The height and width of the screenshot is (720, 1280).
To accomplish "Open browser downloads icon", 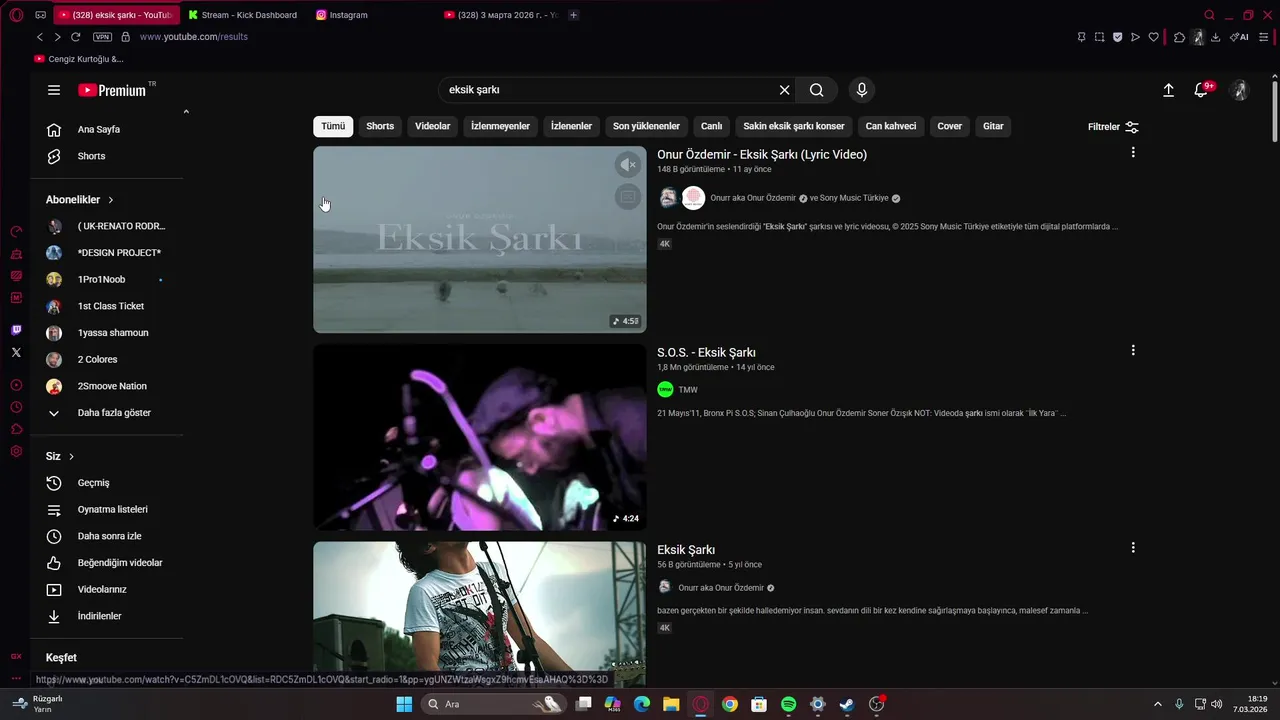I will coord(1215,37).
